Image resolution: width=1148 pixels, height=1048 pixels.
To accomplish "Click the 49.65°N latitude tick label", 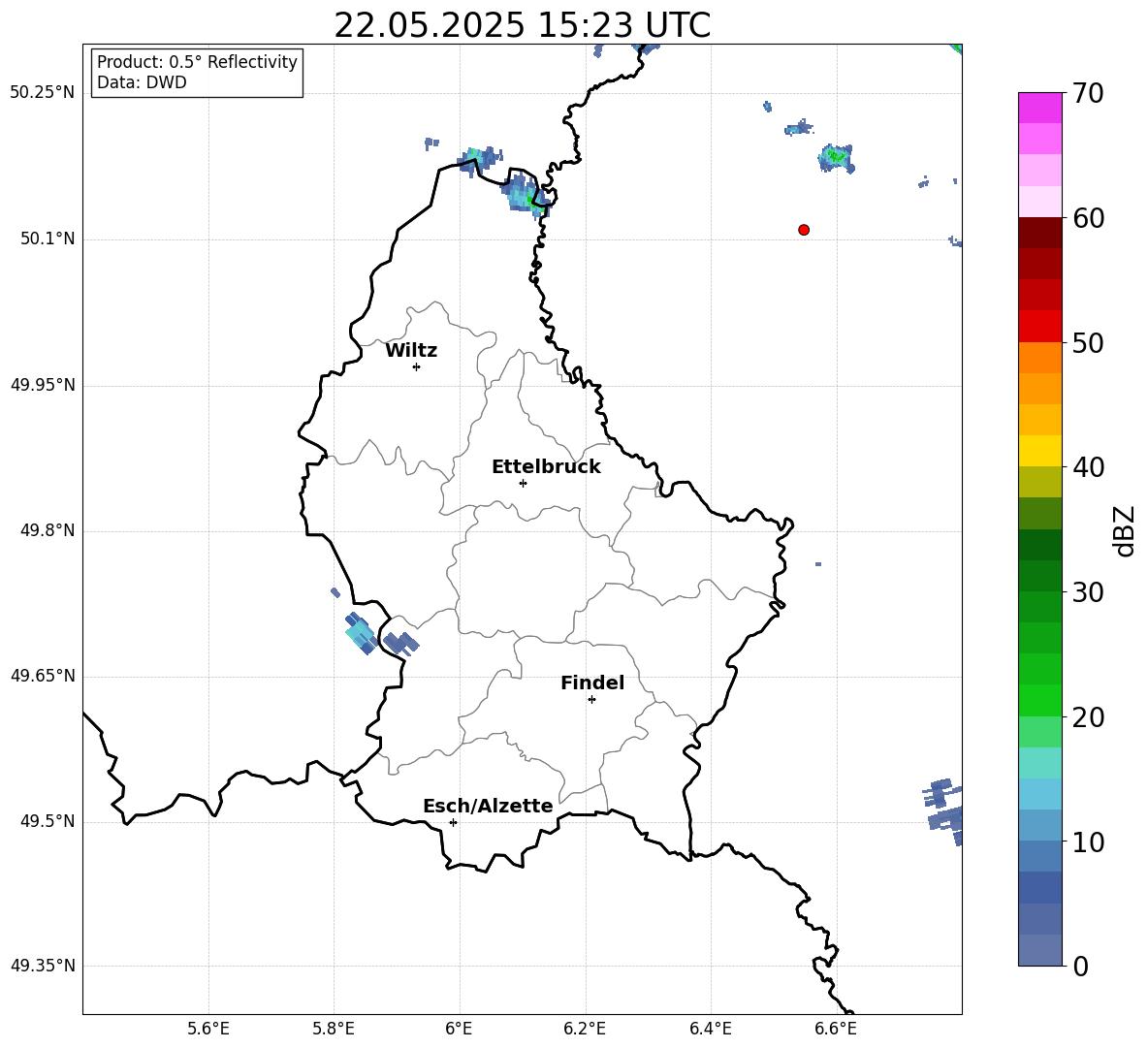I will (43, 676).
